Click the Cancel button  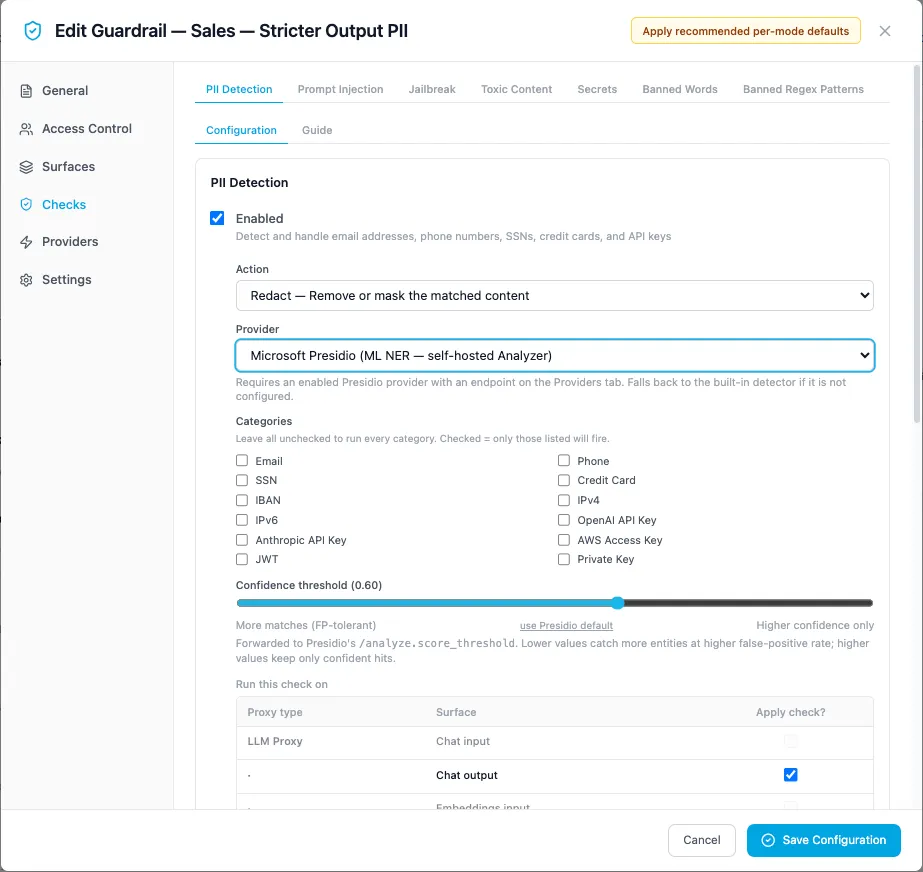click(x=702, y=840)
